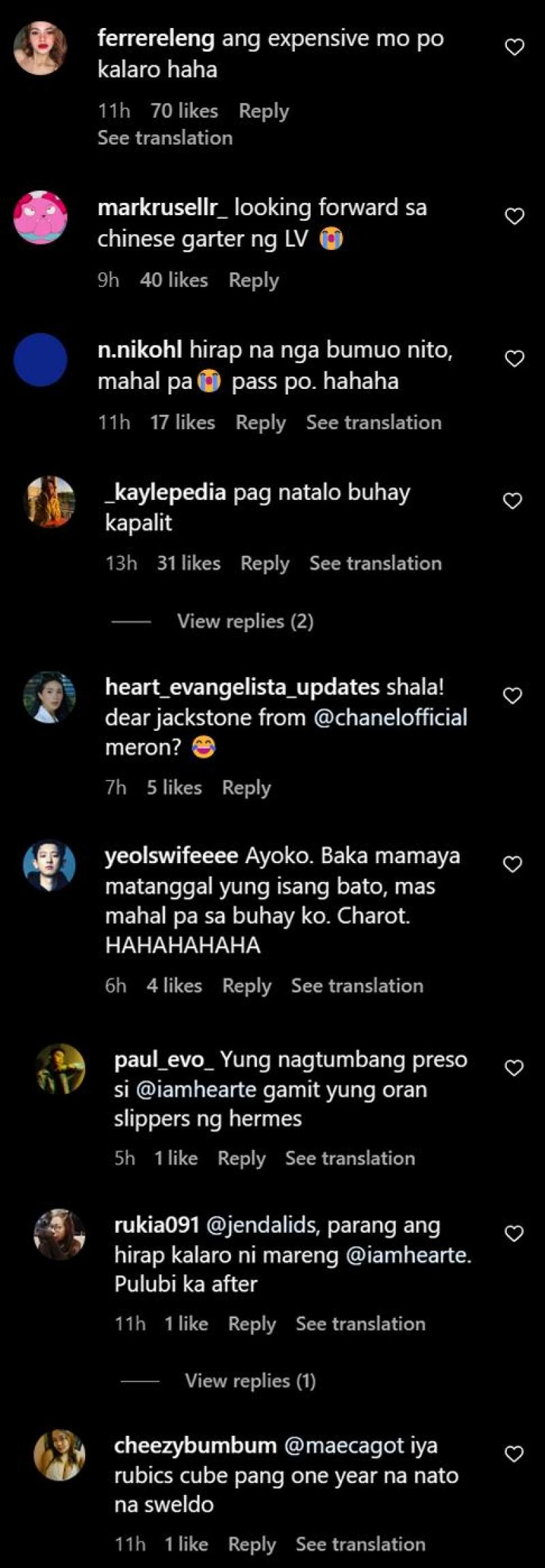Expand View replies (1) under rukia091
The height and width of the screenshot is (1568, 545).
[250, 1381]
